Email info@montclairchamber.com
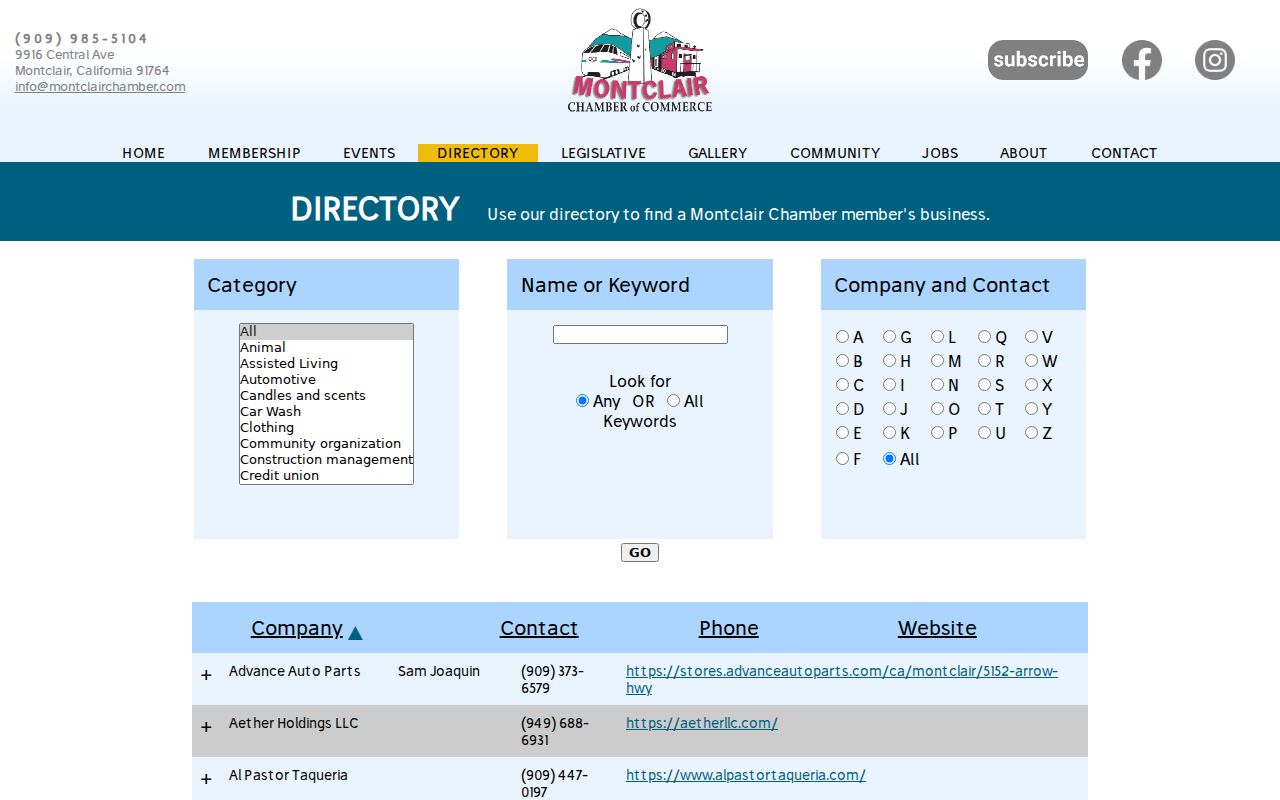This screenshot has width=1280, height=800. (100, 87)
